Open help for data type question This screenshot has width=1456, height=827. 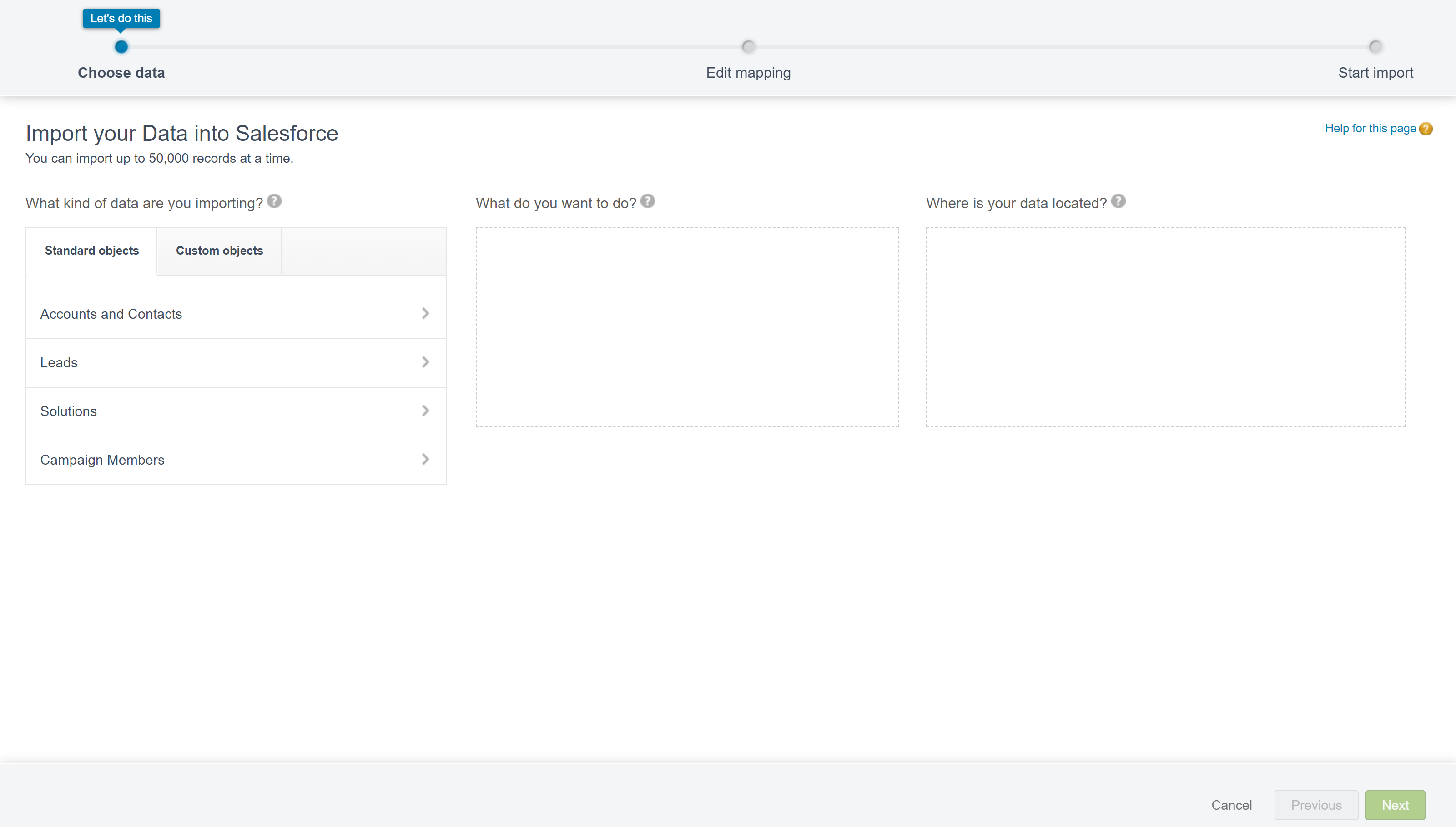(274, 201)
